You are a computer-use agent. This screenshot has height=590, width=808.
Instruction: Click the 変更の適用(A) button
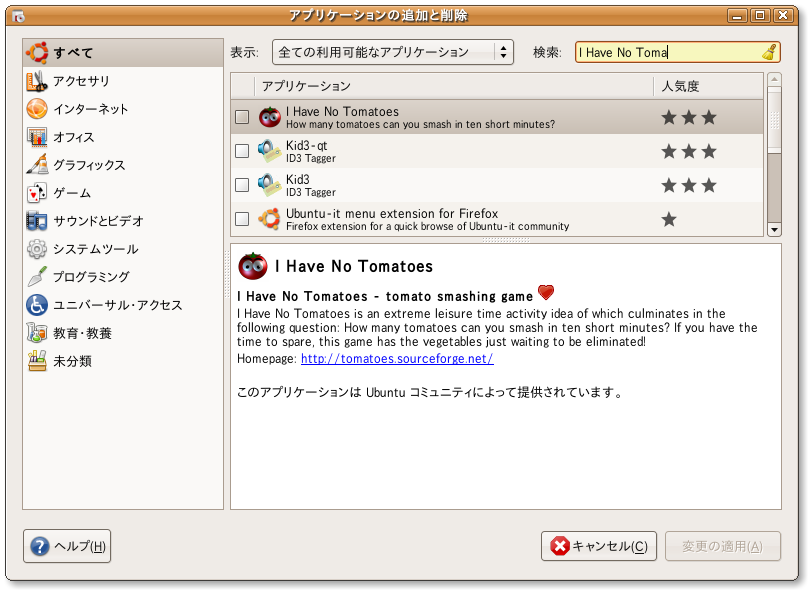tap(722, 546)
